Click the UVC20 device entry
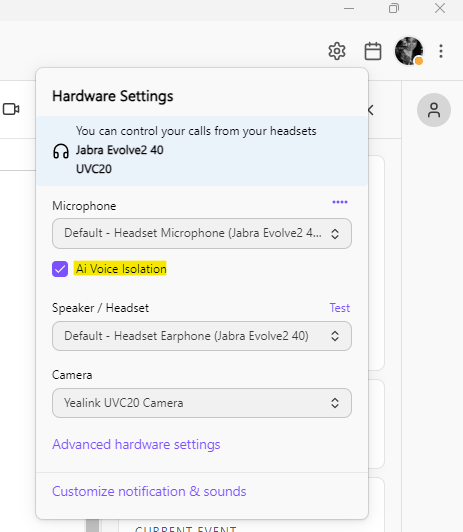This screenshot has height=532, width=463. pyautogui.click(x=94, y=169)
